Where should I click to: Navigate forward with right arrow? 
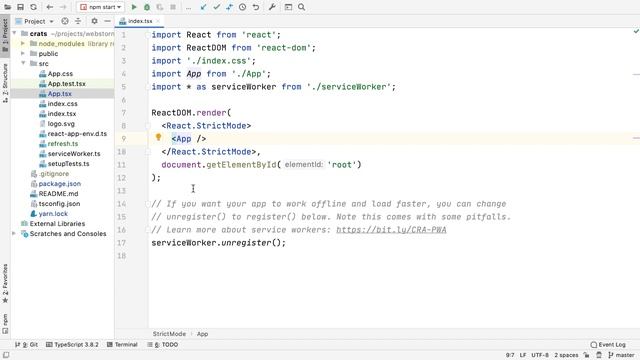[63, 7]
